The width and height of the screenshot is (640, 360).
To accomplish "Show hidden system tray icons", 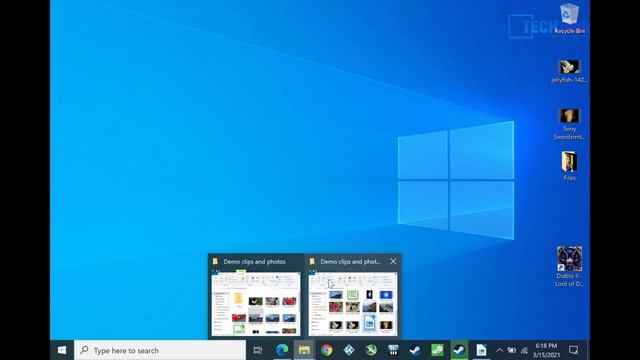I will click(499, 350).
